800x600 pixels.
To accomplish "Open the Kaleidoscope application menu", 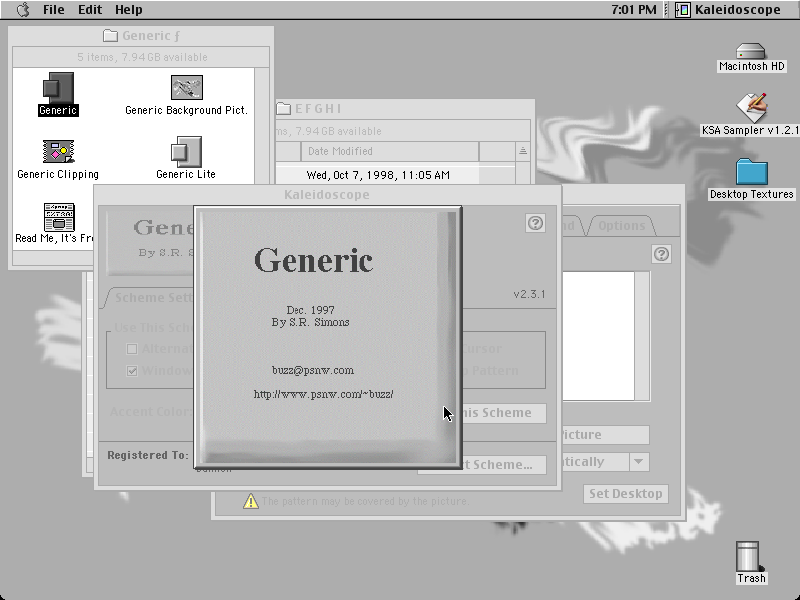I will click(x=729, y=10).
